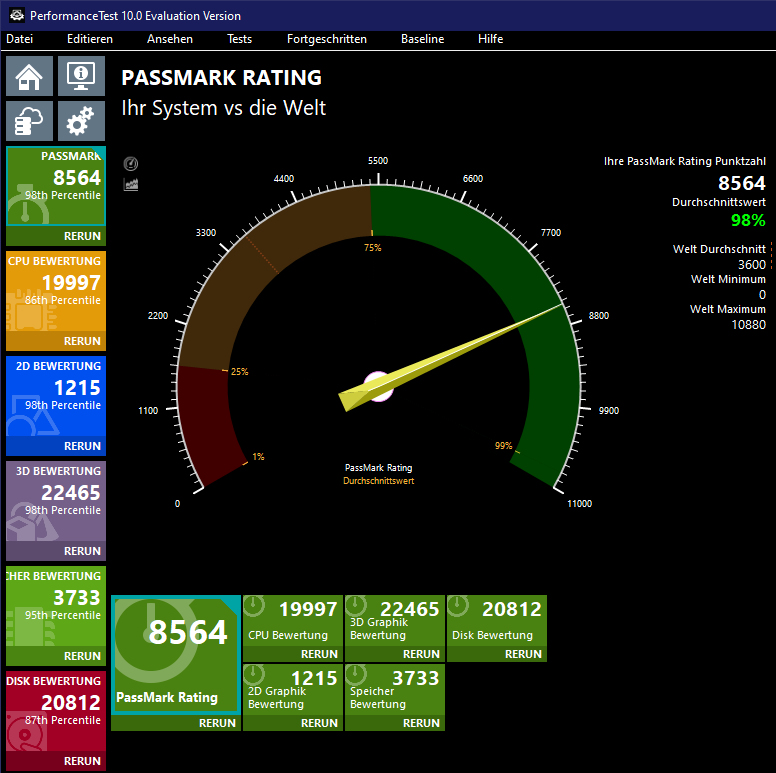Viewport: 776px width, 773px height.
Task: Click the 98% Durchschnittswert value
Action: 748,220
